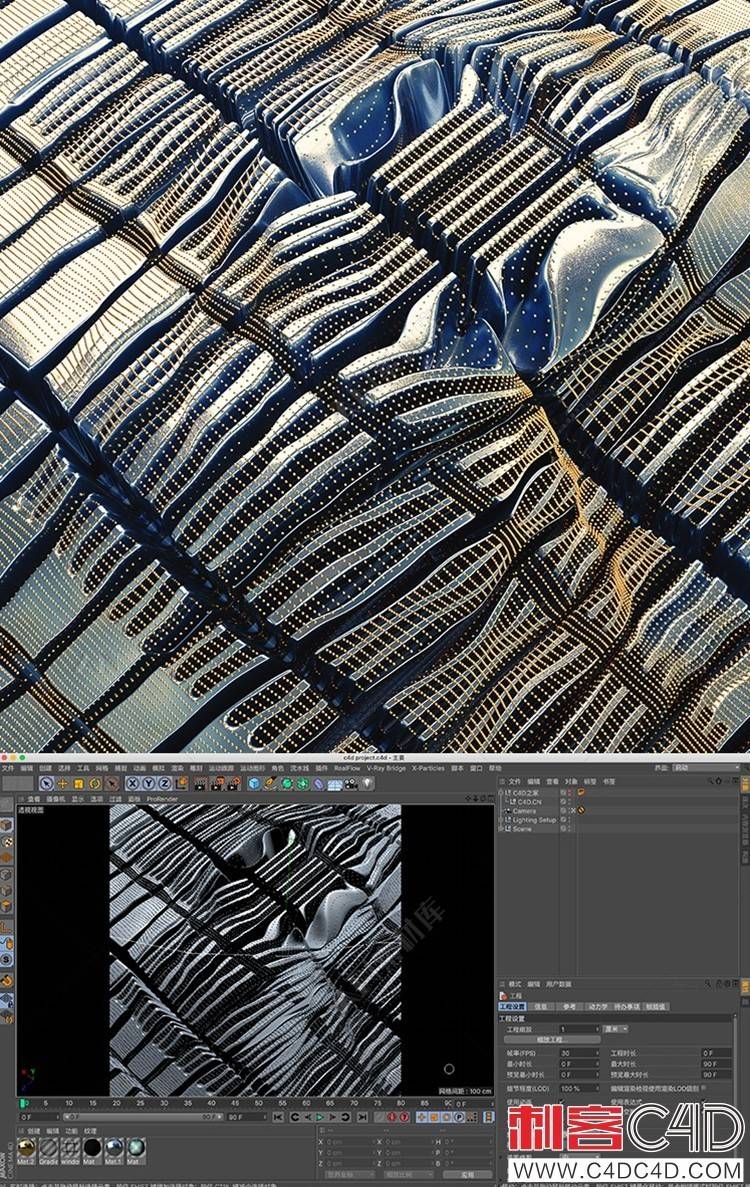This screenshot has height=1187, width=750.
Task: Open the 渲染 menu in main menu bar
Action: pos(177,768)
